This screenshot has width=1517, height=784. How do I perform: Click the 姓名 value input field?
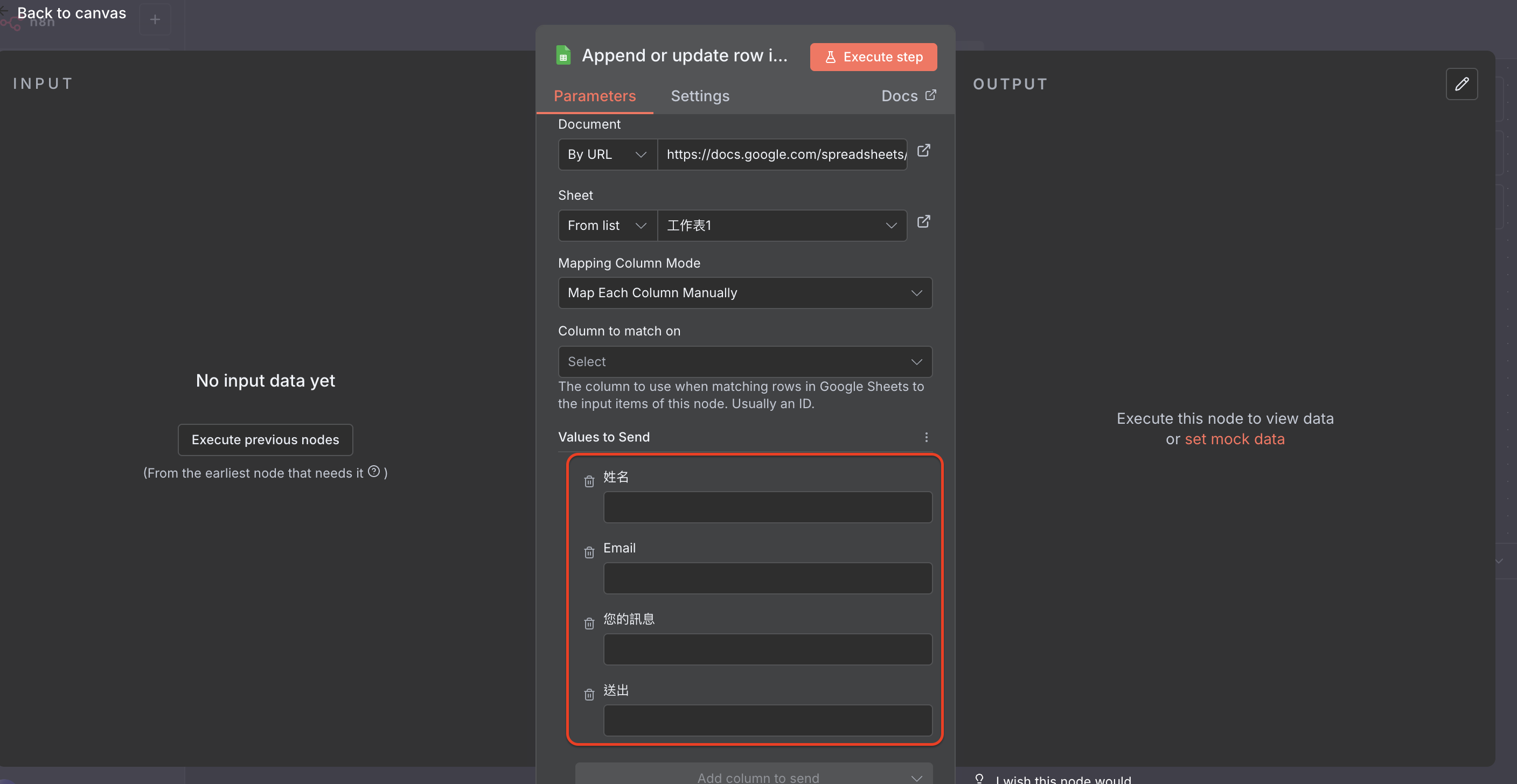pos(767,507)
